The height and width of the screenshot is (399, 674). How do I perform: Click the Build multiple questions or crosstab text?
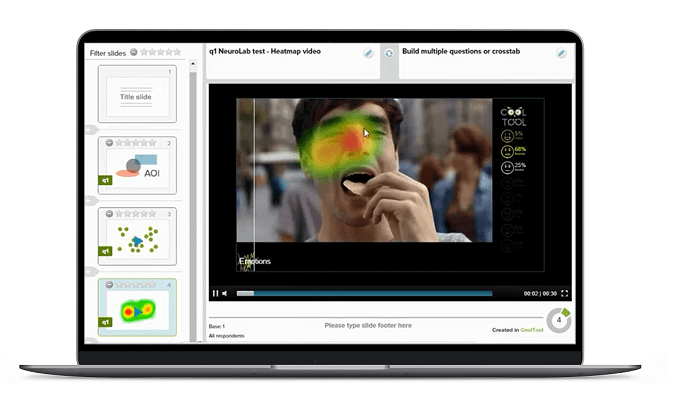pyautogui.click(x=461, y=51)
